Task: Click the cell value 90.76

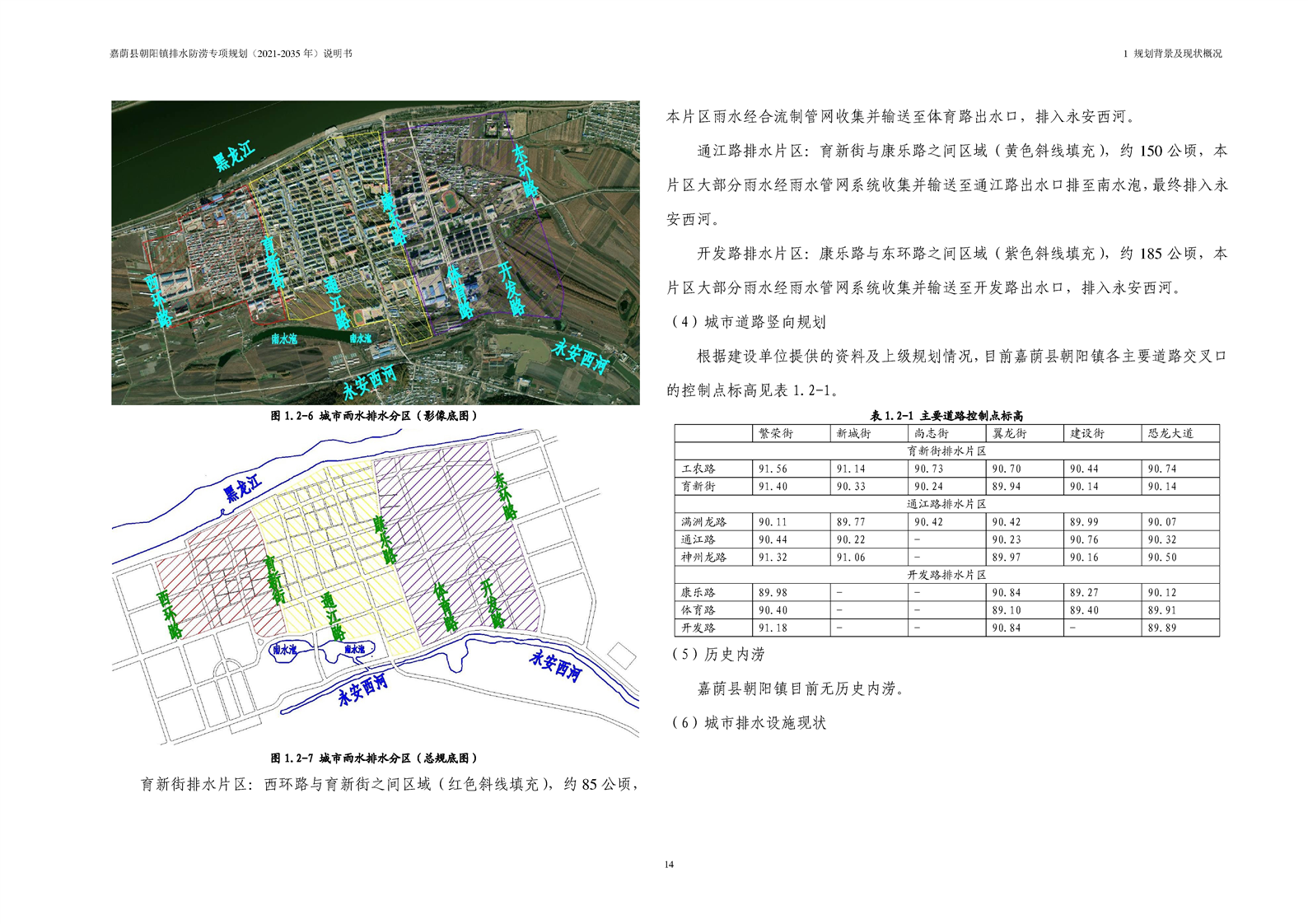Action: (x=1084, y=540)
